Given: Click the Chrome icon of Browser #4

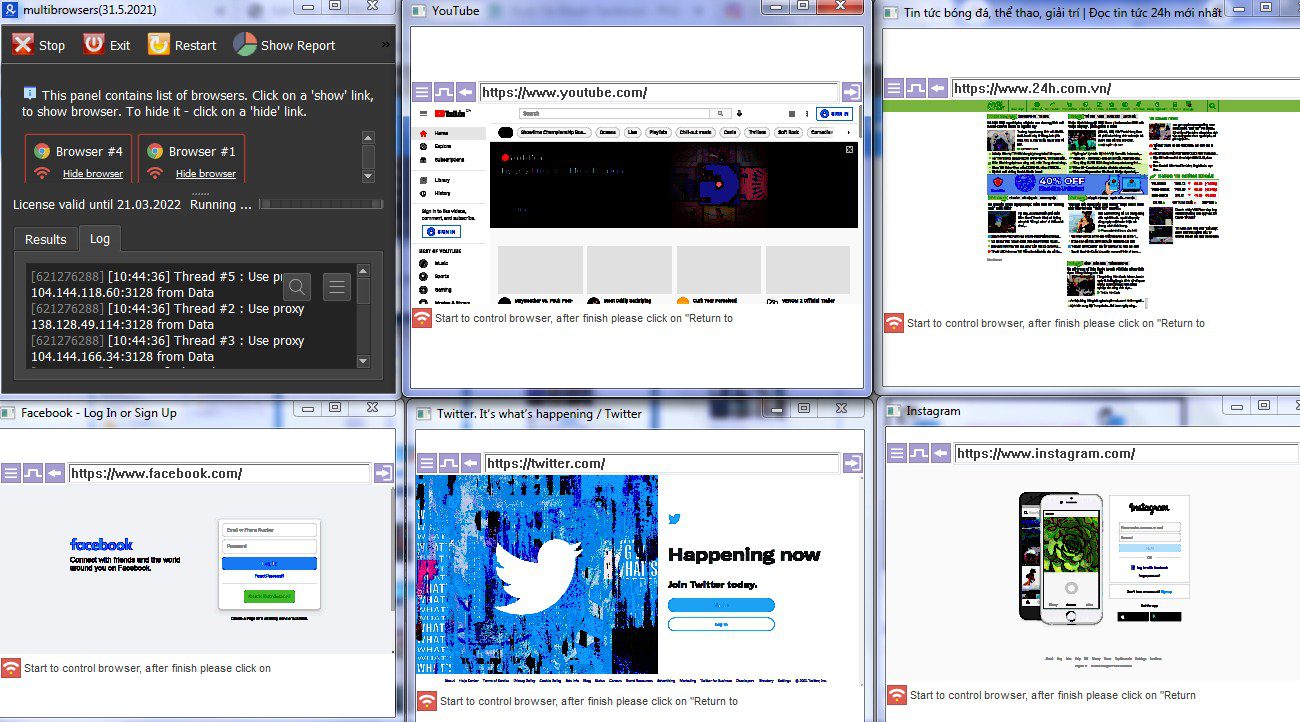Looking at the screenshot, I should (42, 151).
